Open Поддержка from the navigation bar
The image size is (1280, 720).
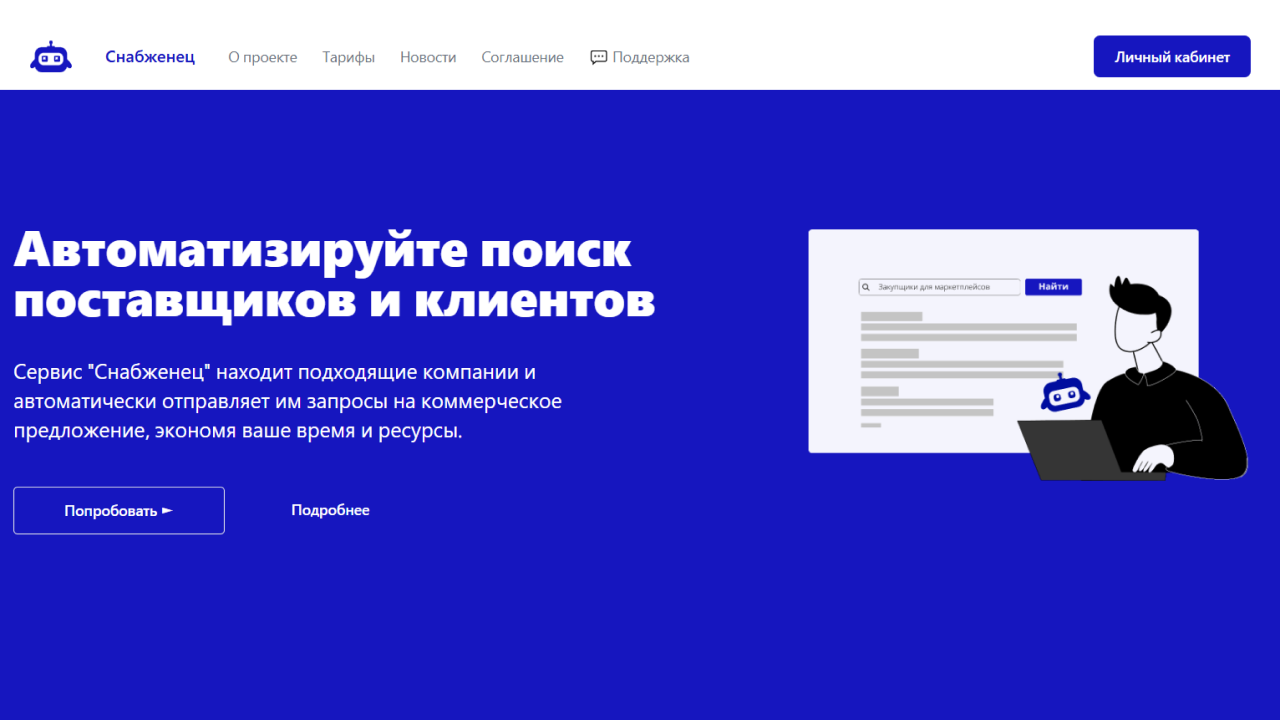650,57
